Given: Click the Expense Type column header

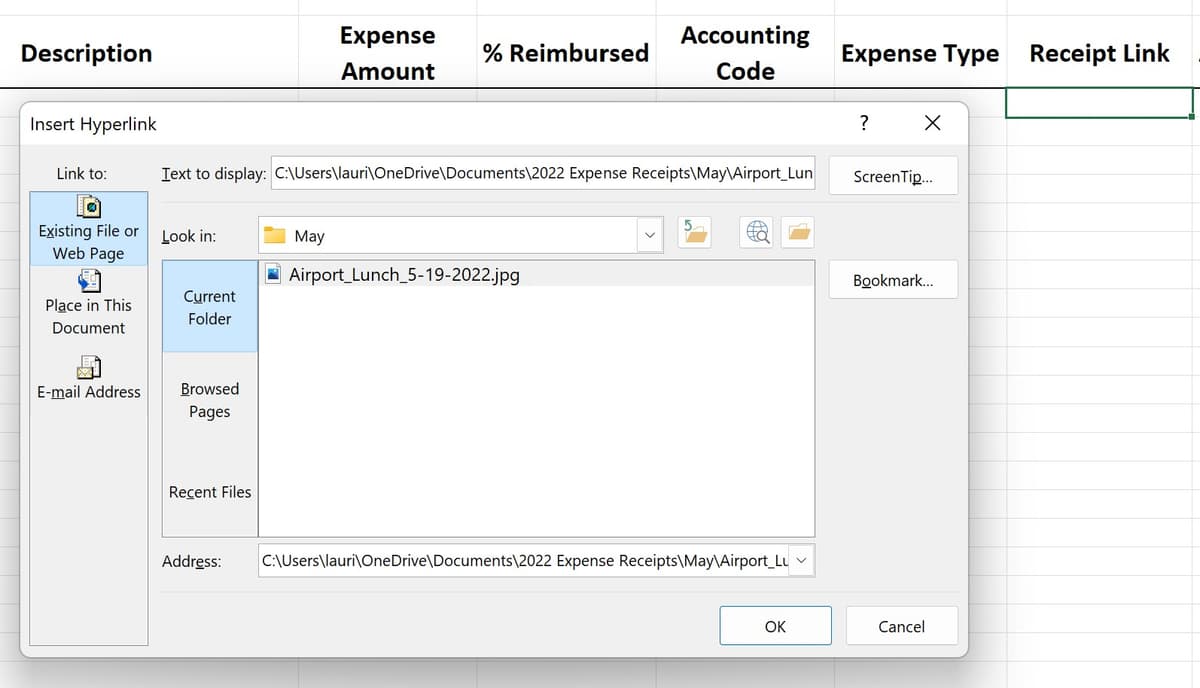Looking at the screenshot, I should pos(920,53).
